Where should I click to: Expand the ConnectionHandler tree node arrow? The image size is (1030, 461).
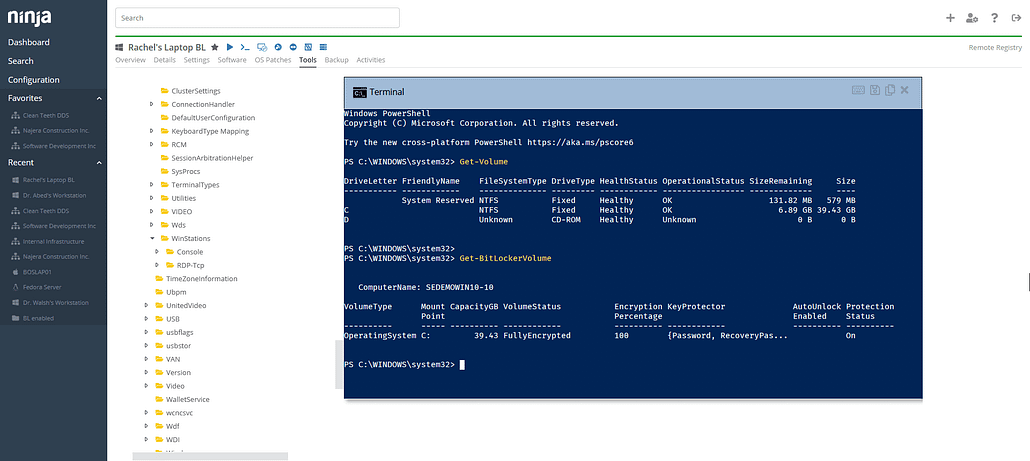[x=151, y=104]
